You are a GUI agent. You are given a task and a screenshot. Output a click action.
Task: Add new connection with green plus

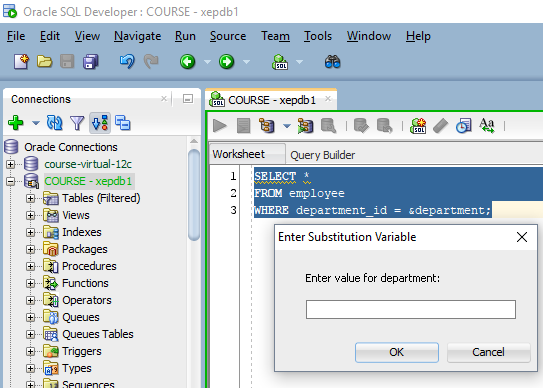[x=16, y=123]
